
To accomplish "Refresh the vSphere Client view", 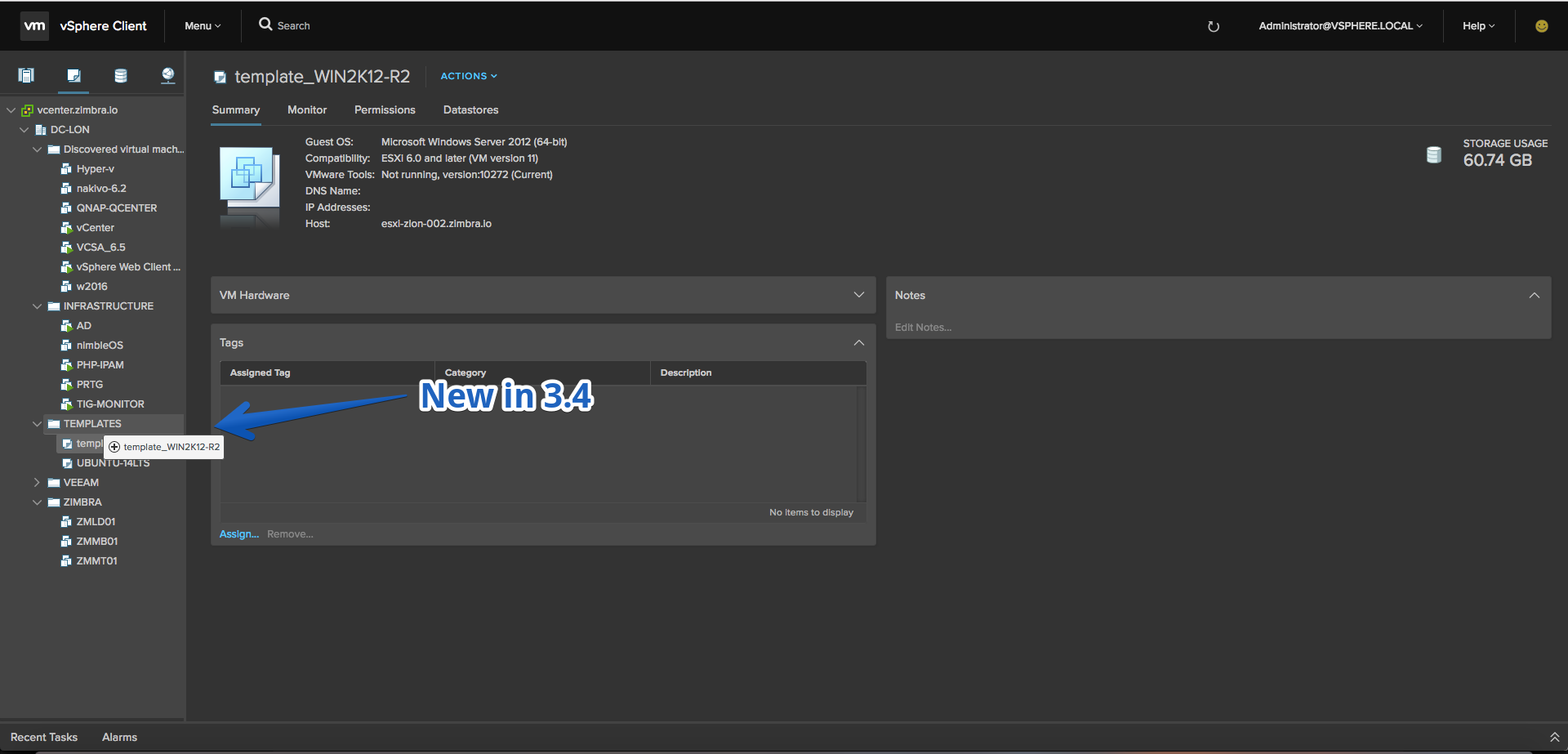I will coord(1214,26).
